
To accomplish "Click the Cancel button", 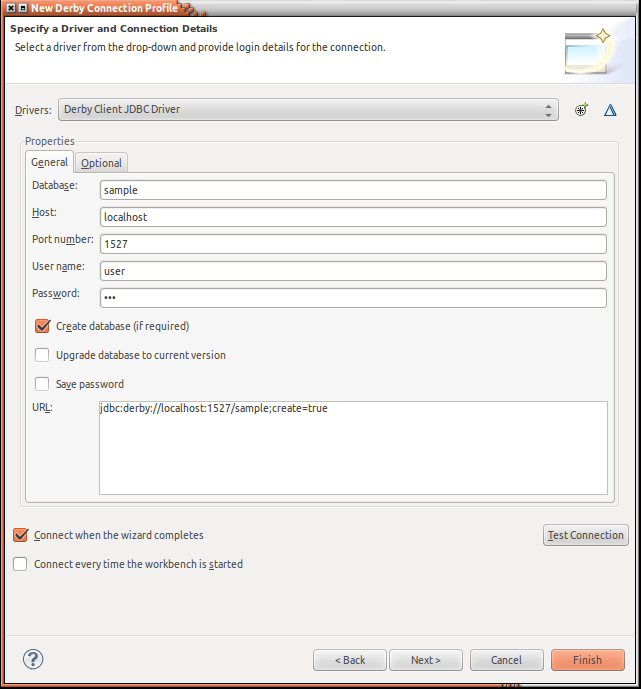I will tap(507, 660).
